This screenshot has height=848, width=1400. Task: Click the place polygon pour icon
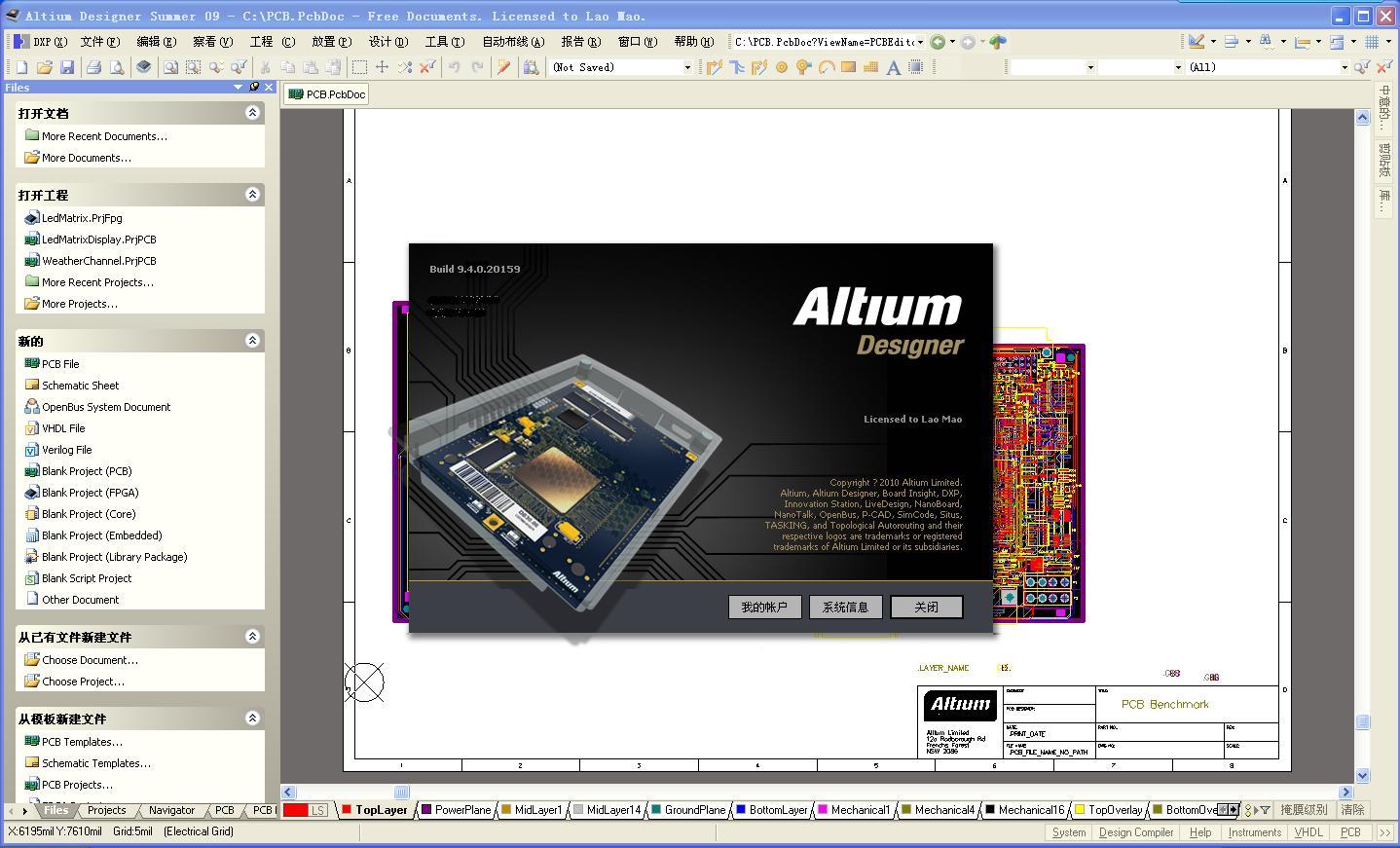[870, 67]
